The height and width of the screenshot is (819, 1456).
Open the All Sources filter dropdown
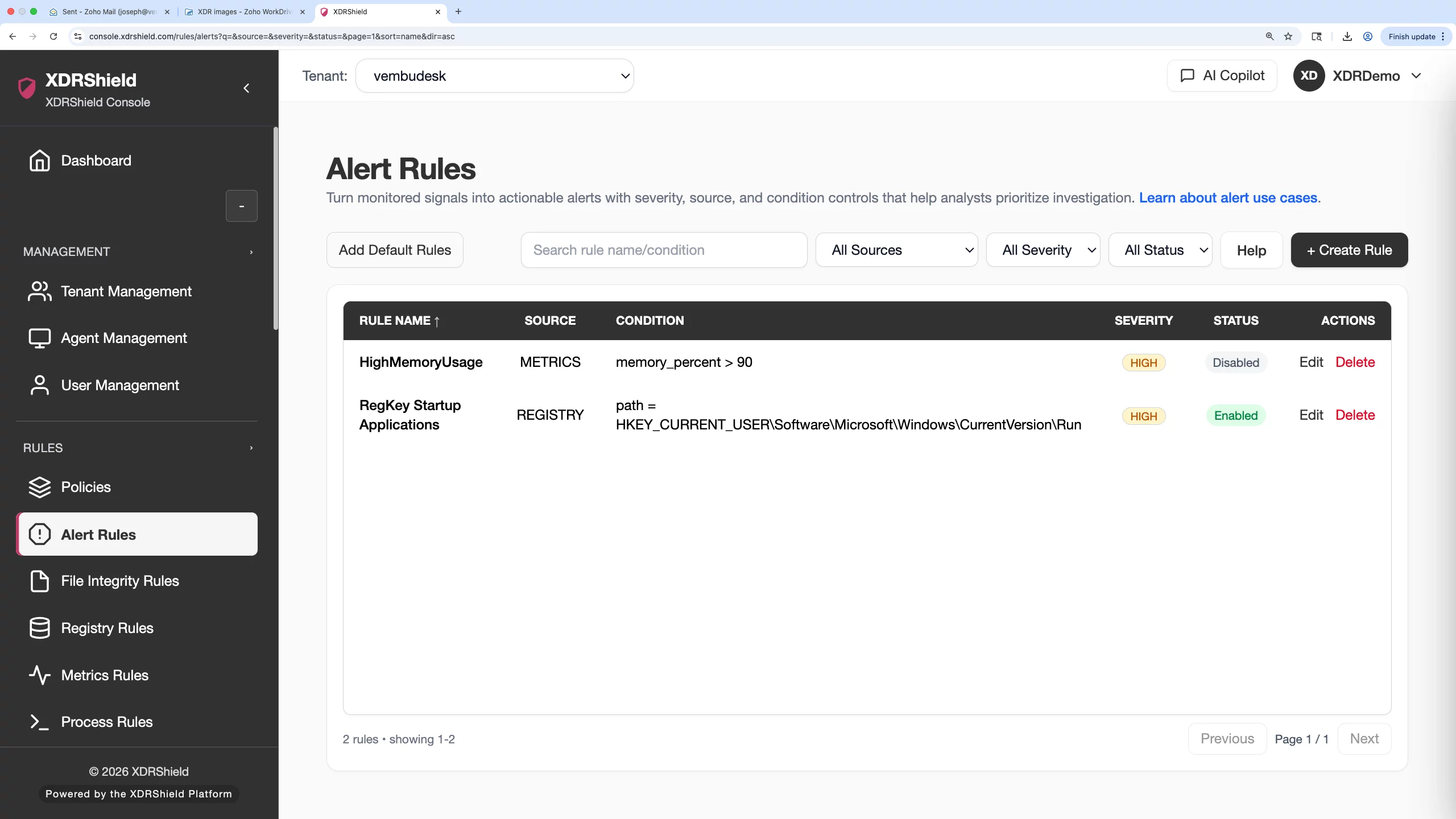tap(897, 250)
